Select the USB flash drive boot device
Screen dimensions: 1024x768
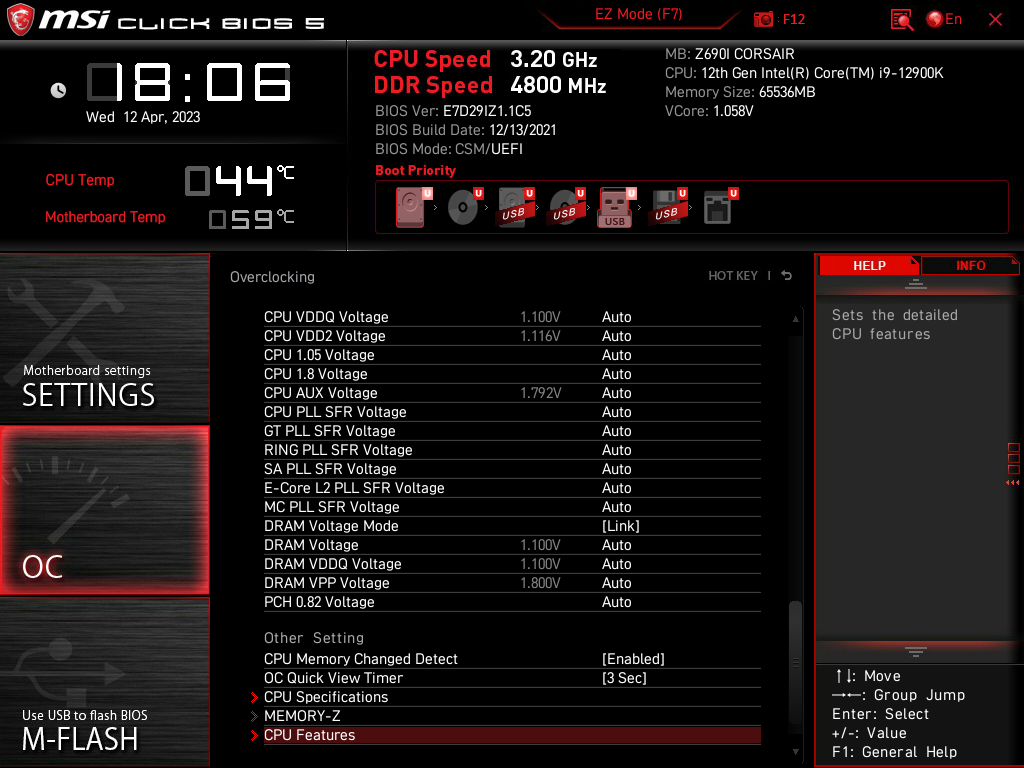(x=615, y=206)
